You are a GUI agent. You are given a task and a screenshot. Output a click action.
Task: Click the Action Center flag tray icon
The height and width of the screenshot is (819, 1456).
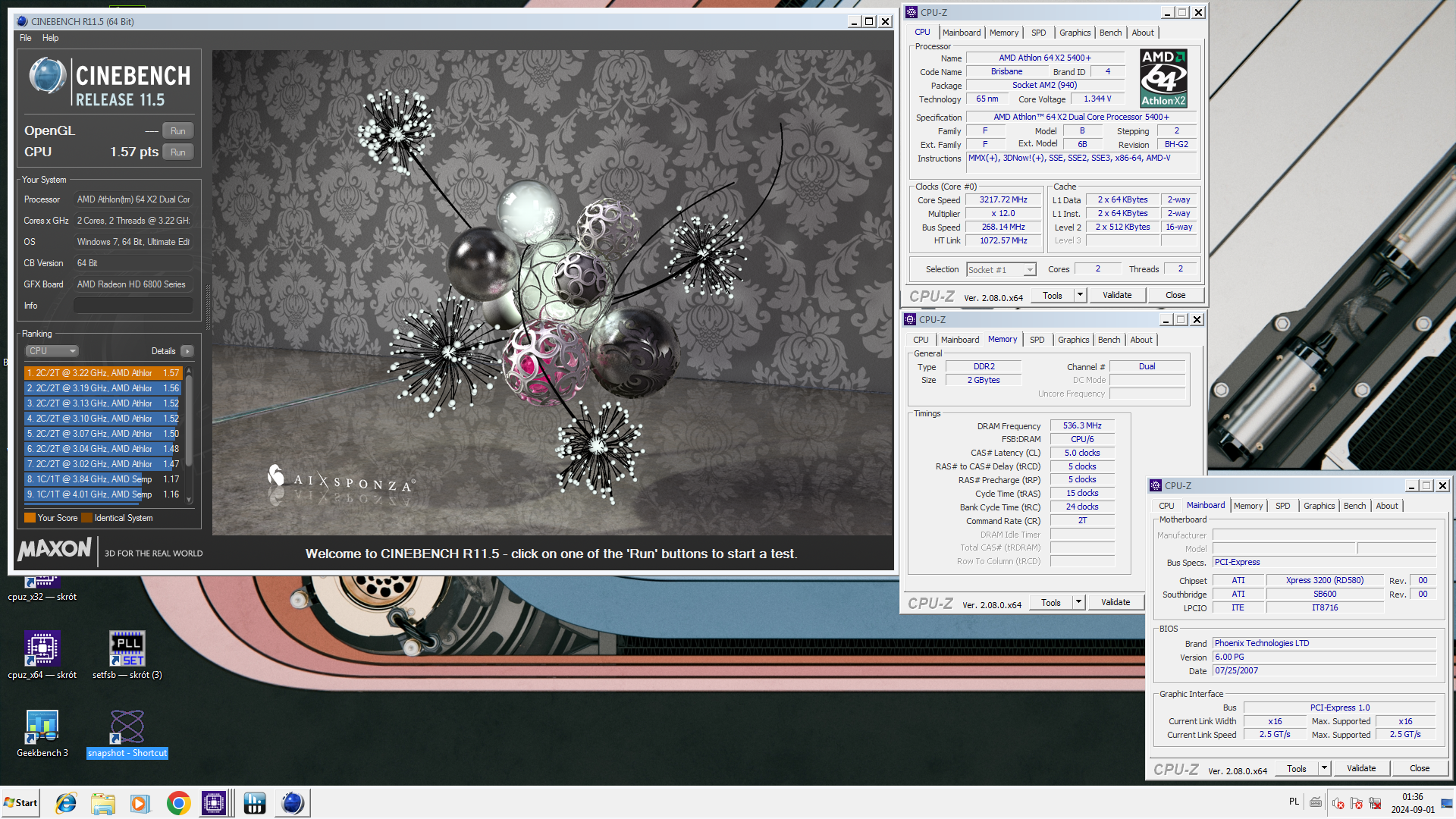tap(1357, 803)
